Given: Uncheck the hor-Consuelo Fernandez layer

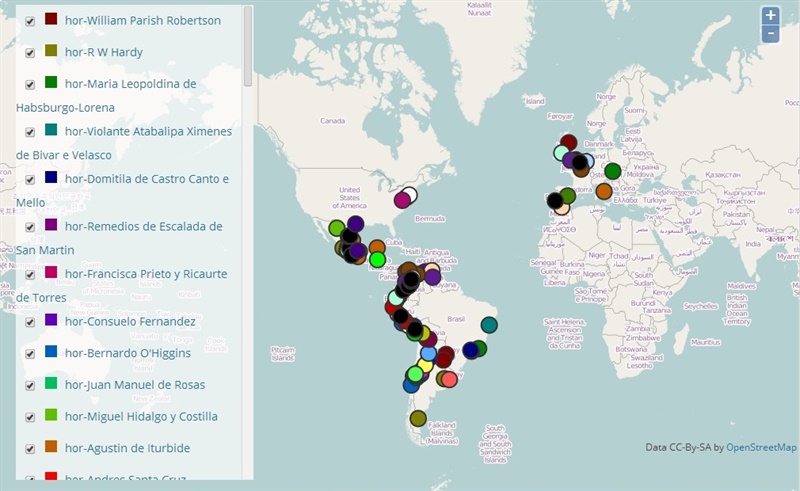Looking at the screenshot, I should (x=30, y=322).
